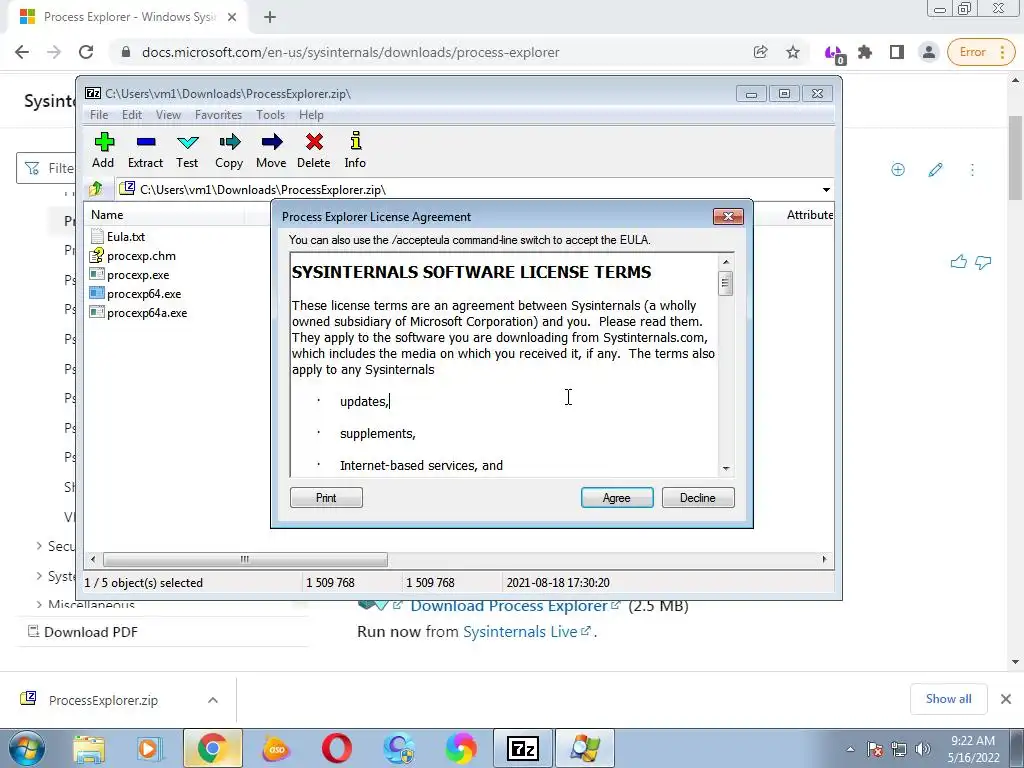The height and width of the screenshot is (768, 1024).
Task: Close the license agreement dialog
Action: [728, 216]
